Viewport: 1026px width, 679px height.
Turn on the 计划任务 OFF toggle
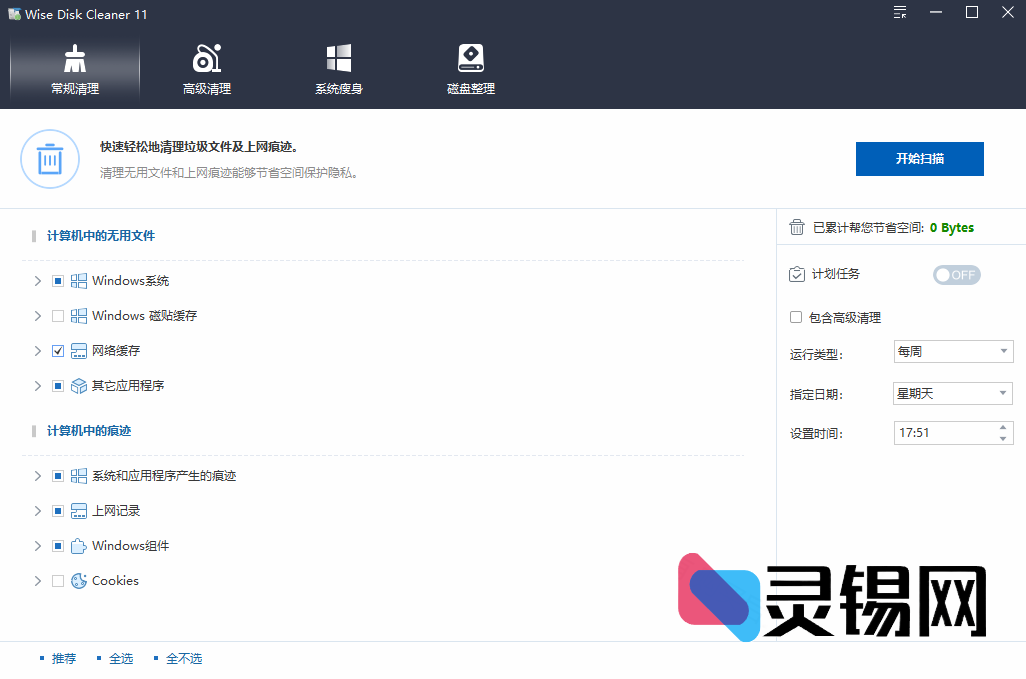(956, 274)
